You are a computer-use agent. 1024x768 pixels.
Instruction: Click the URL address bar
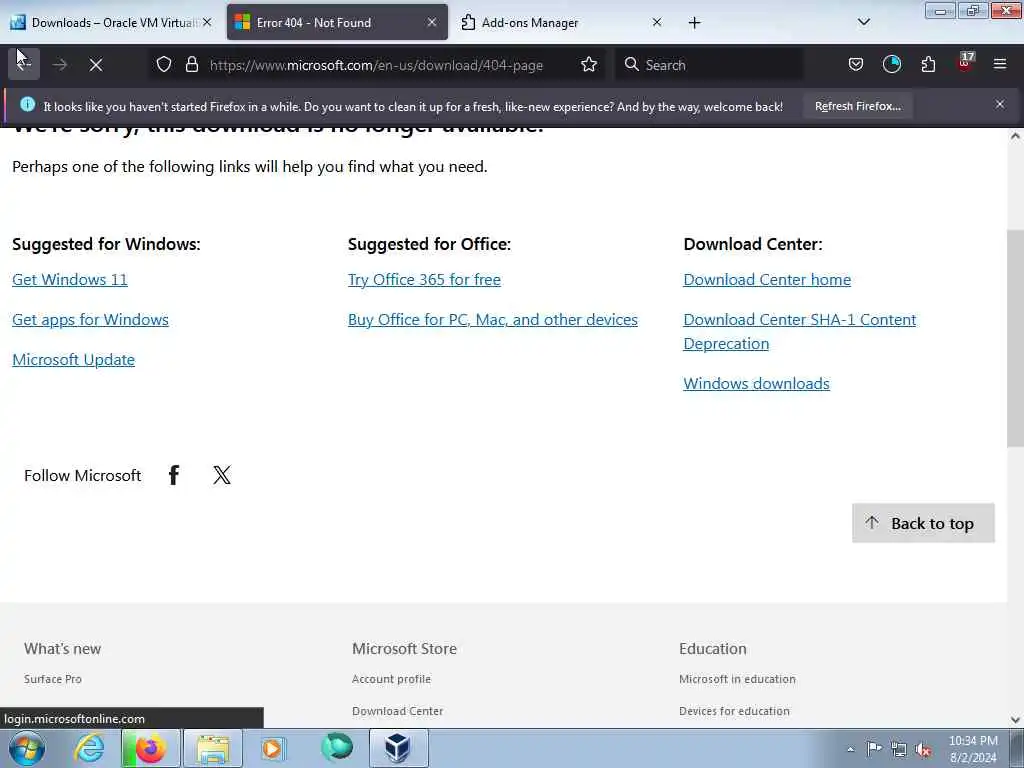pos(376,65)
